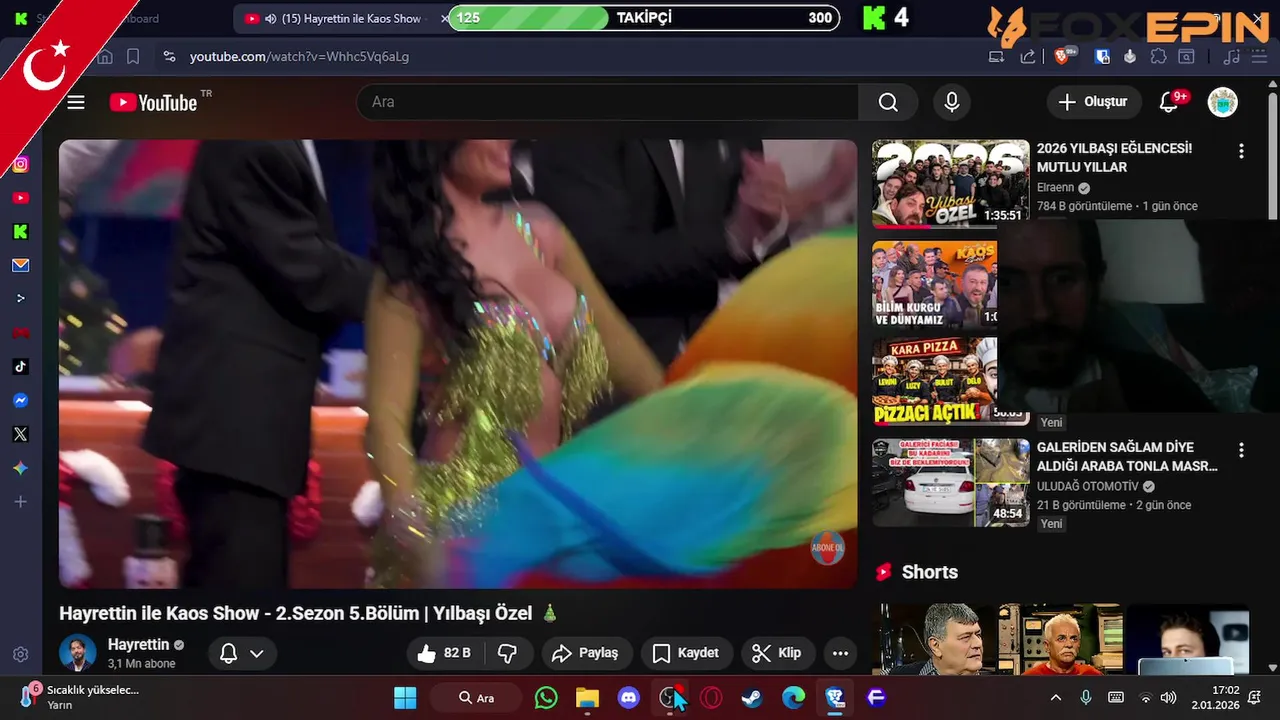Toggle the channel notification bell for Hayrettin
This screenshot has height=720, width=1280.
[229, 653]
